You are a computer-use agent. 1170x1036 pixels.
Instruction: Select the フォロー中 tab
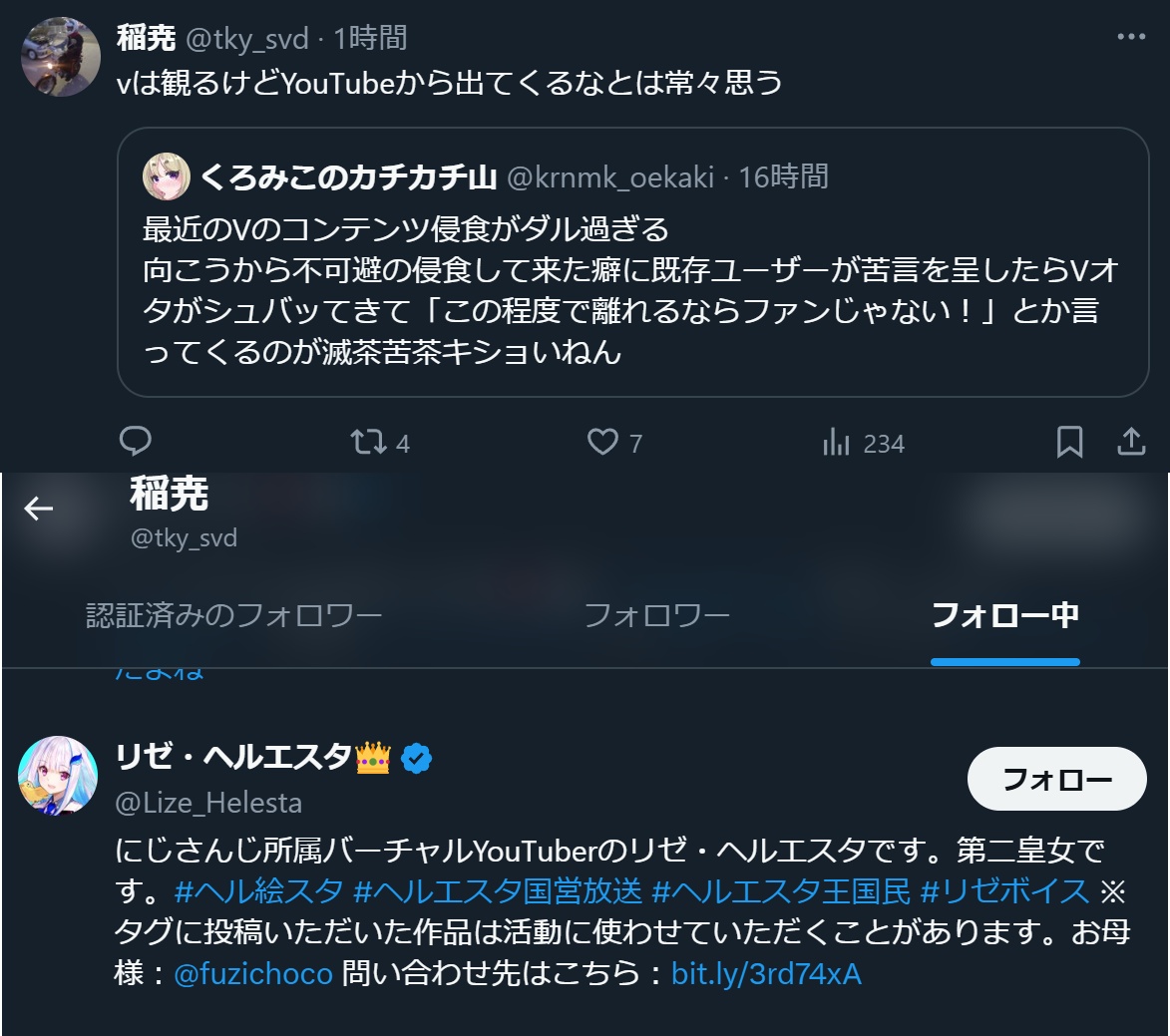click(1005, 615)
